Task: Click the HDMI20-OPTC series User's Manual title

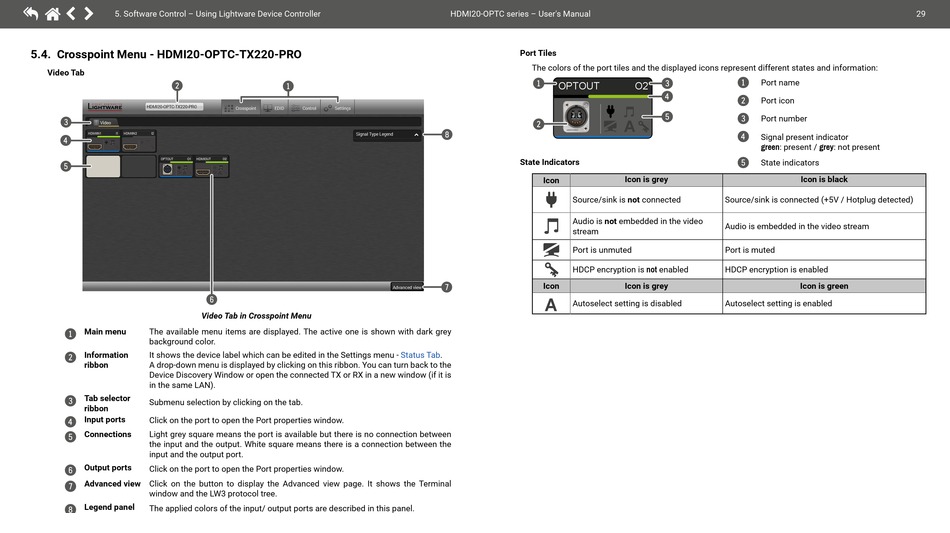Action: point(520,13)
